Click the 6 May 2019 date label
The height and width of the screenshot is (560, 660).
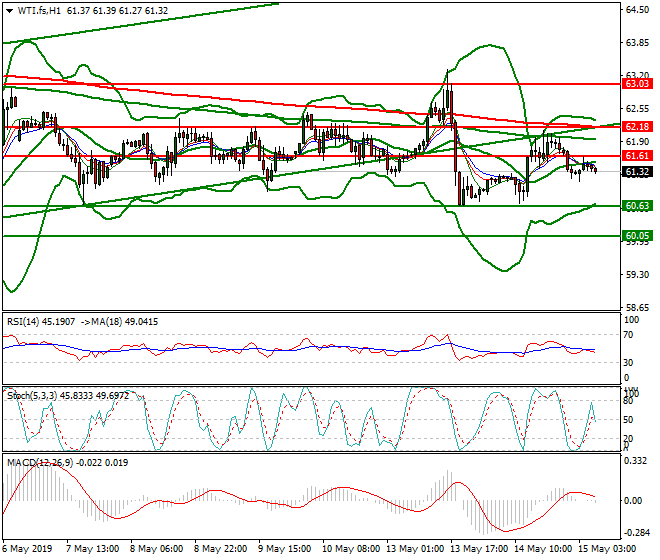pos(27,549)
